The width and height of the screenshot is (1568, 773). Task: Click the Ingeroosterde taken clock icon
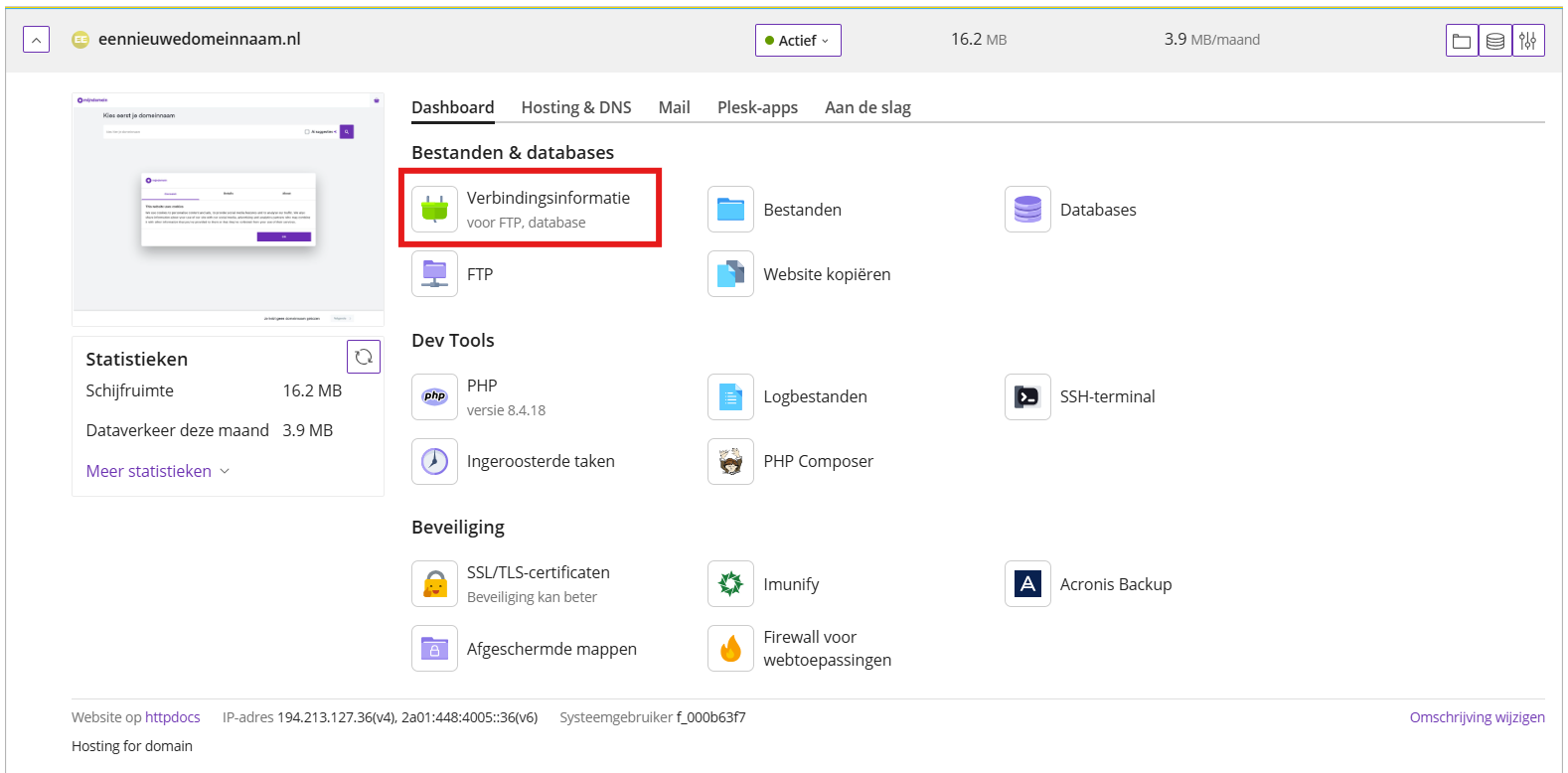tap(434, 461)
